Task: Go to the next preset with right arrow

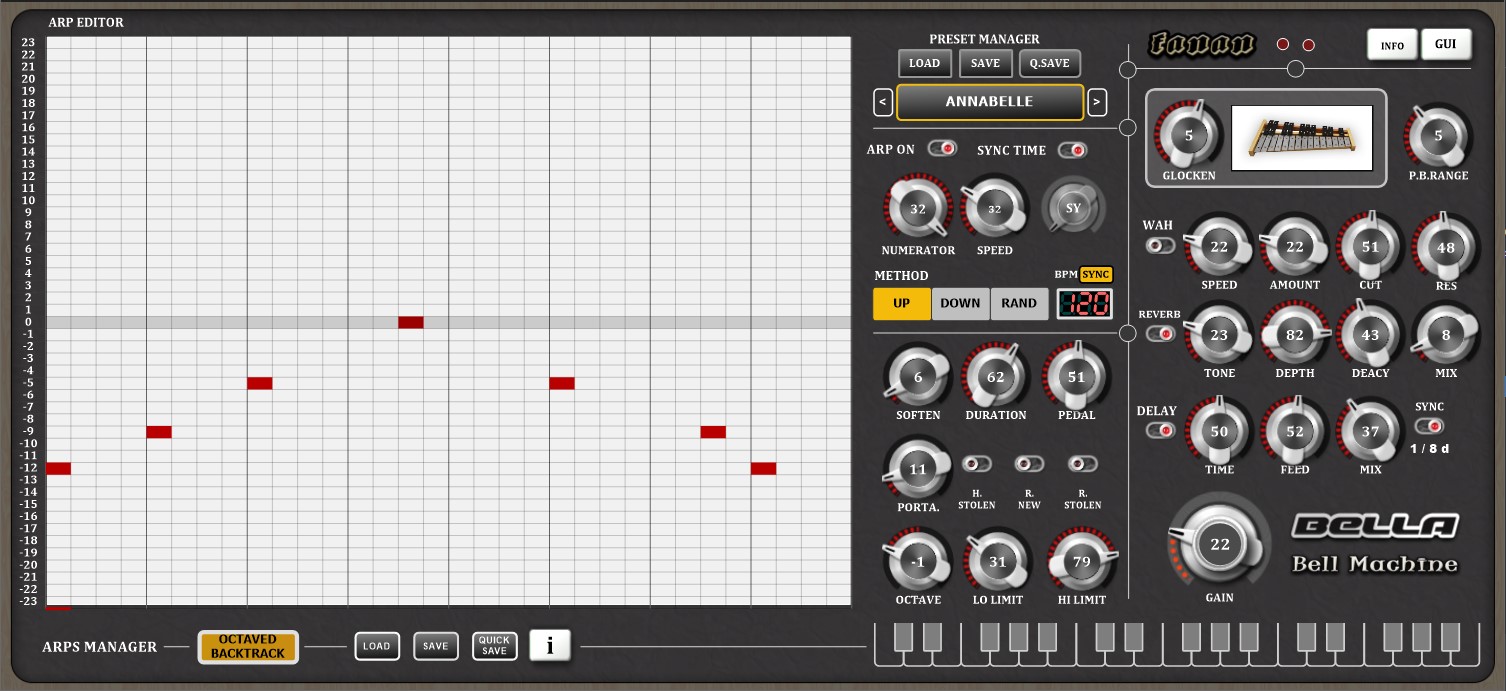Action: pos(1097,102)
